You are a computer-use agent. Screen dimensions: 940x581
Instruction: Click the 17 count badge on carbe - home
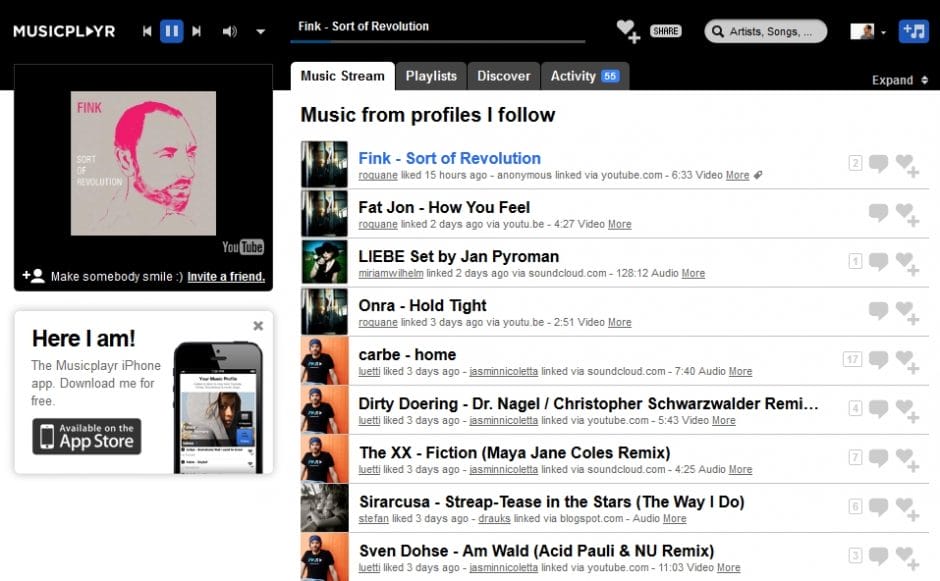(852, 359)
